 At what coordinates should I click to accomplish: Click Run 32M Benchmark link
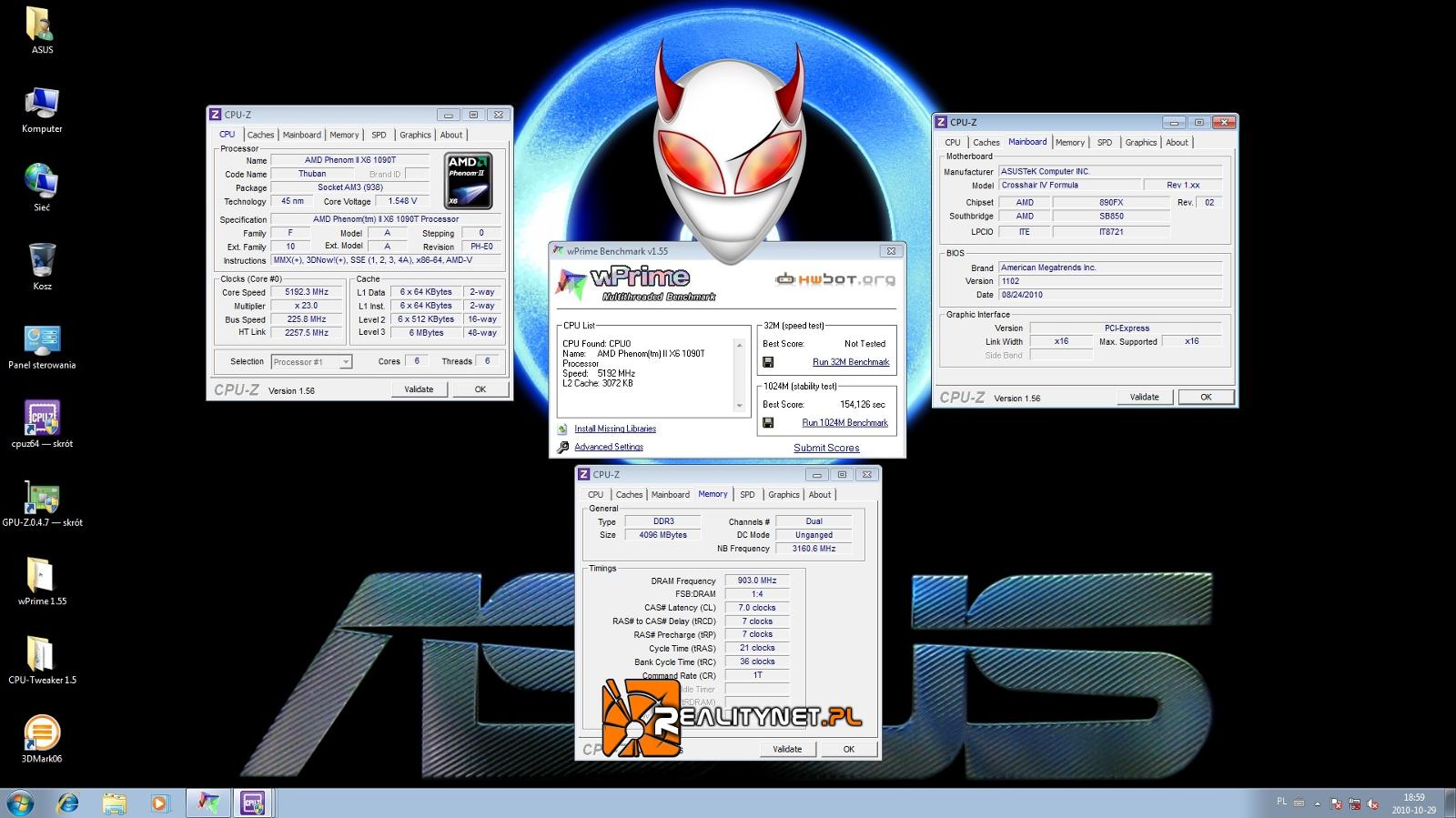[x=851, y=362]
